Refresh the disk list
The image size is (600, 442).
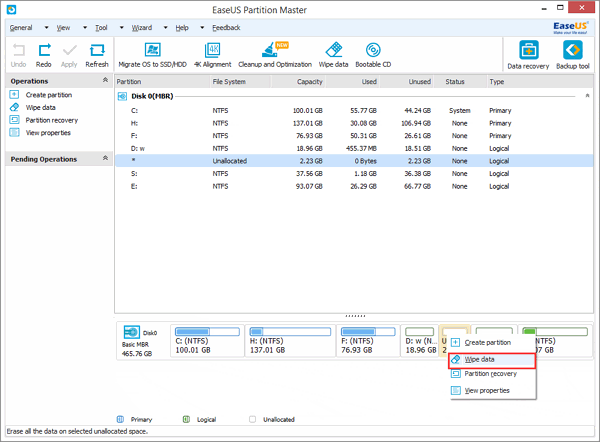(x=97, y=55)
